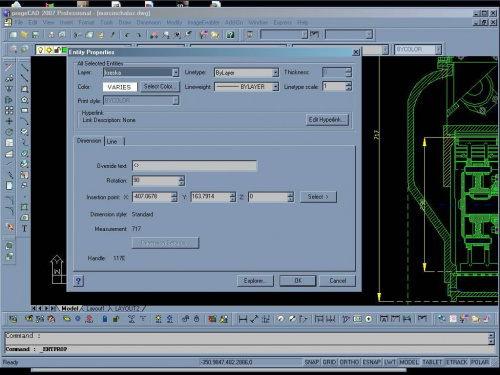Select the Rotate tool icon
Screen dimensions: 500x375
tap(9, 132)
